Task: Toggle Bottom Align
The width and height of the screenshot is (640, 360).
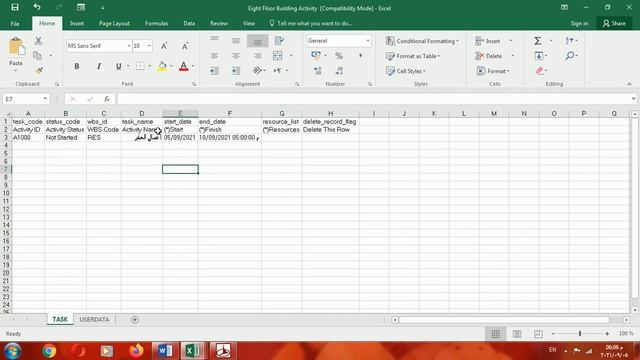Action: (258, 41)
